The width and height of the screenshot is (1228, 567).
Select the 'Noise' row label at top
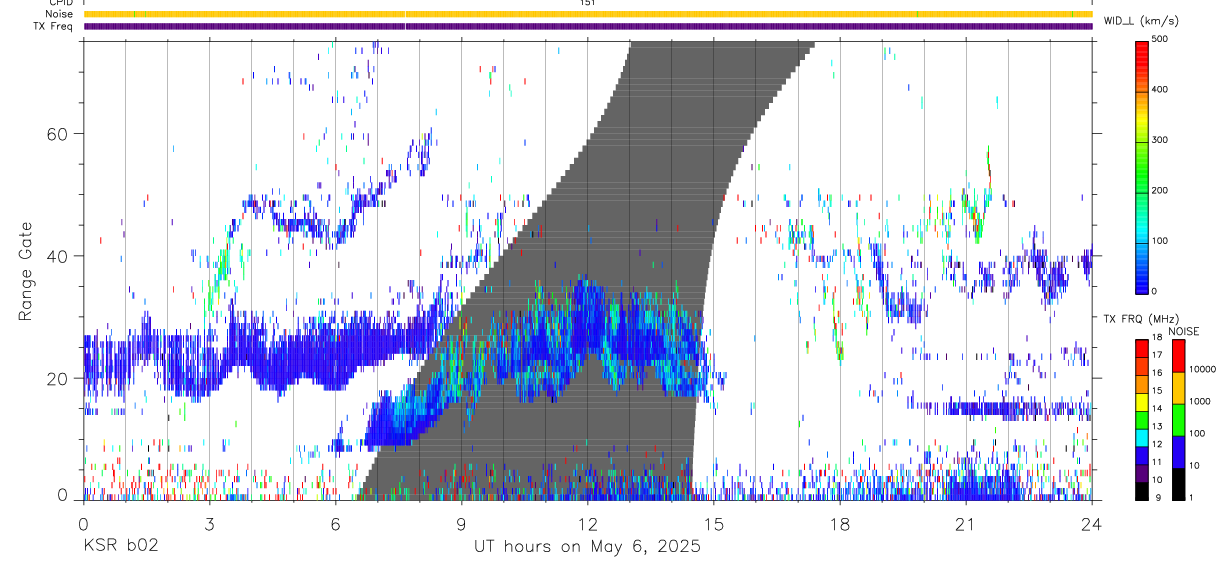(60, 14)
